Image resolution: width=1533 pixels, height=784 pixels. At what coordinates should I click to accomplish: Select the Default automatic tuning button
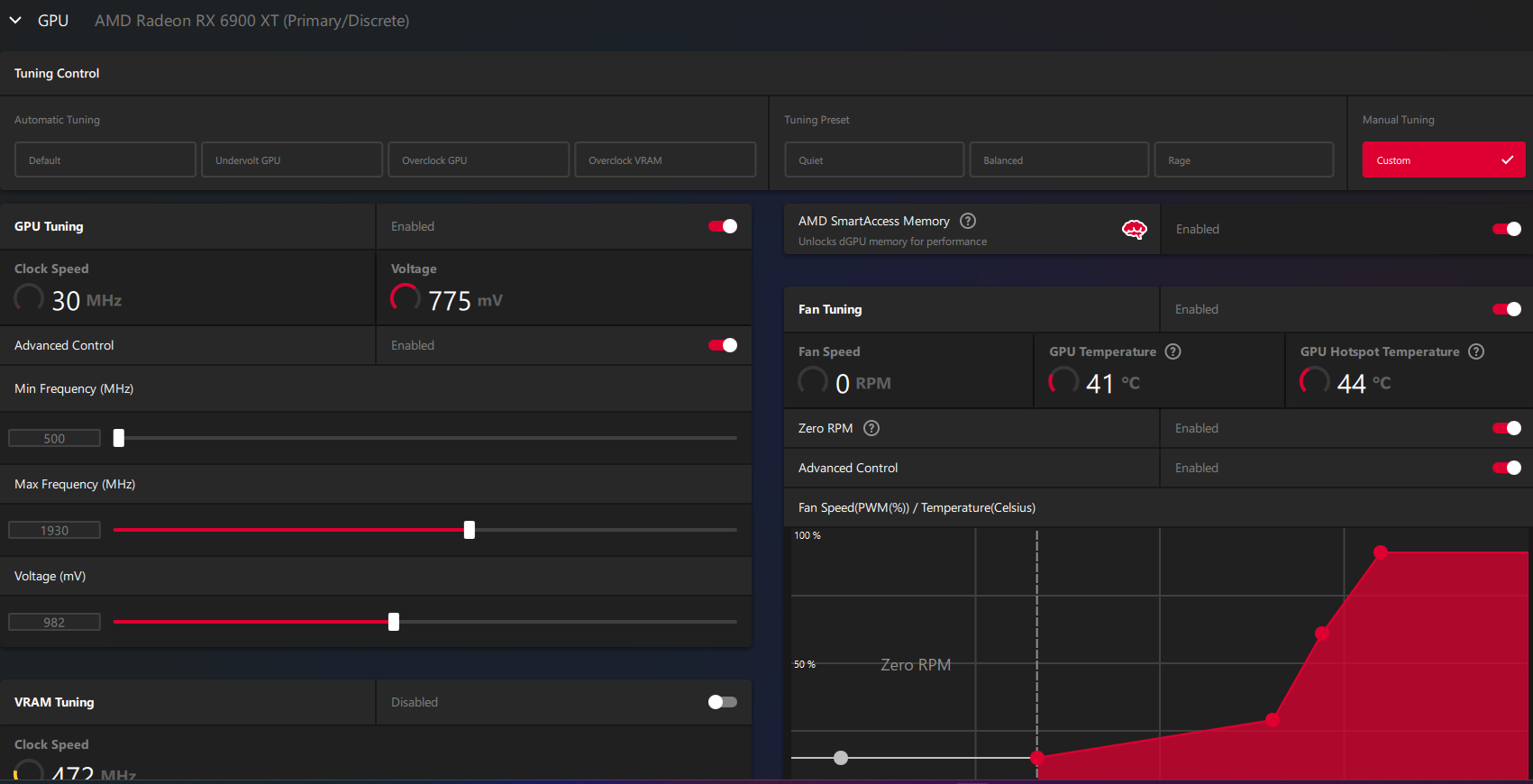pyautogui.click(x=105, y=160)
